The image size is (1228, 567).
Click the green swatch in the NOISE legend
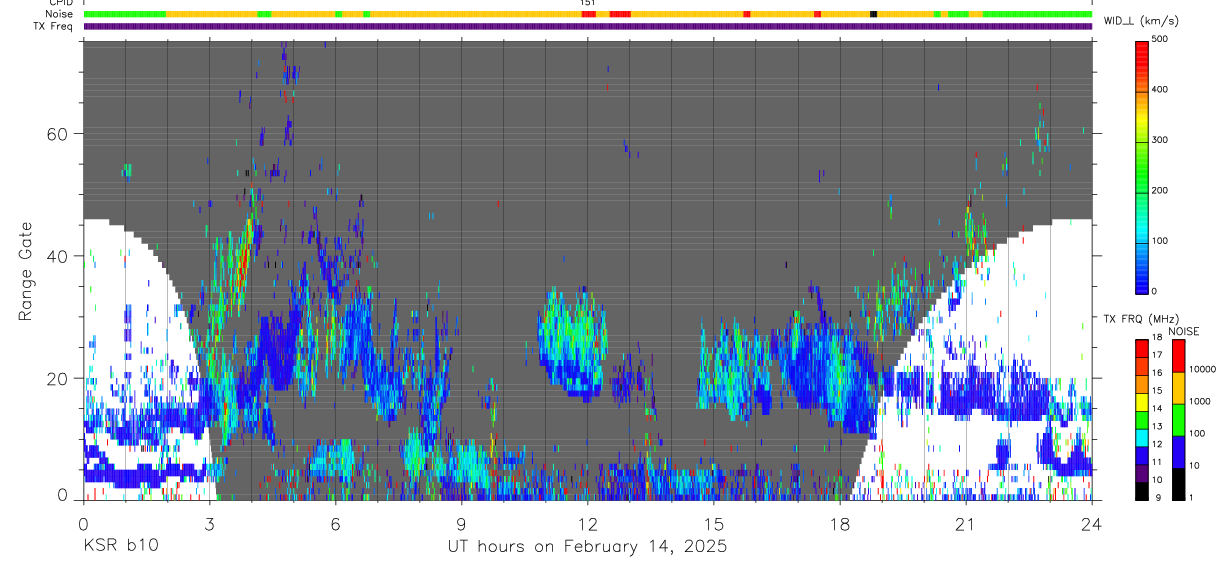(1178, 419)
